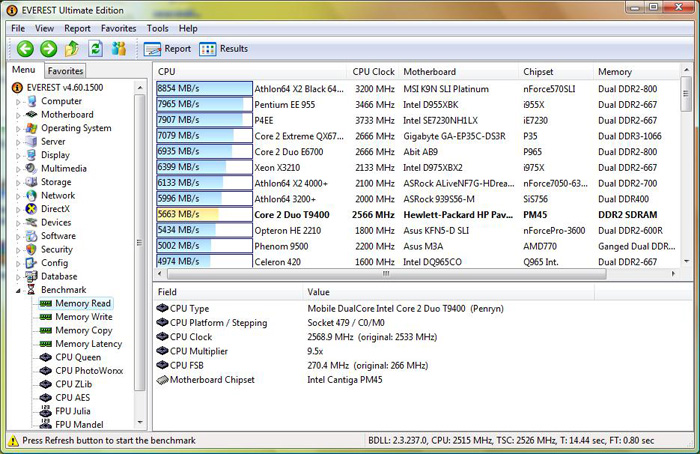Open the View menu
The width and height of the screenshot is (700, 454).
coord(44,29)
